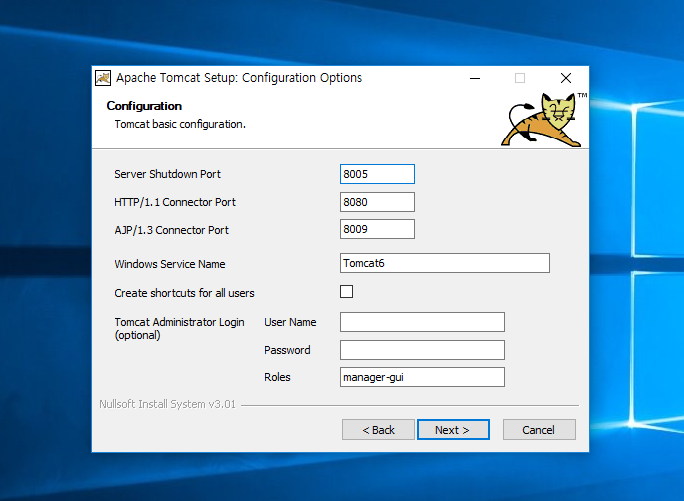This screenshot has width=684, height=501.
Task: Click the Server Shutdown Port label
Action: coord(168,174)
